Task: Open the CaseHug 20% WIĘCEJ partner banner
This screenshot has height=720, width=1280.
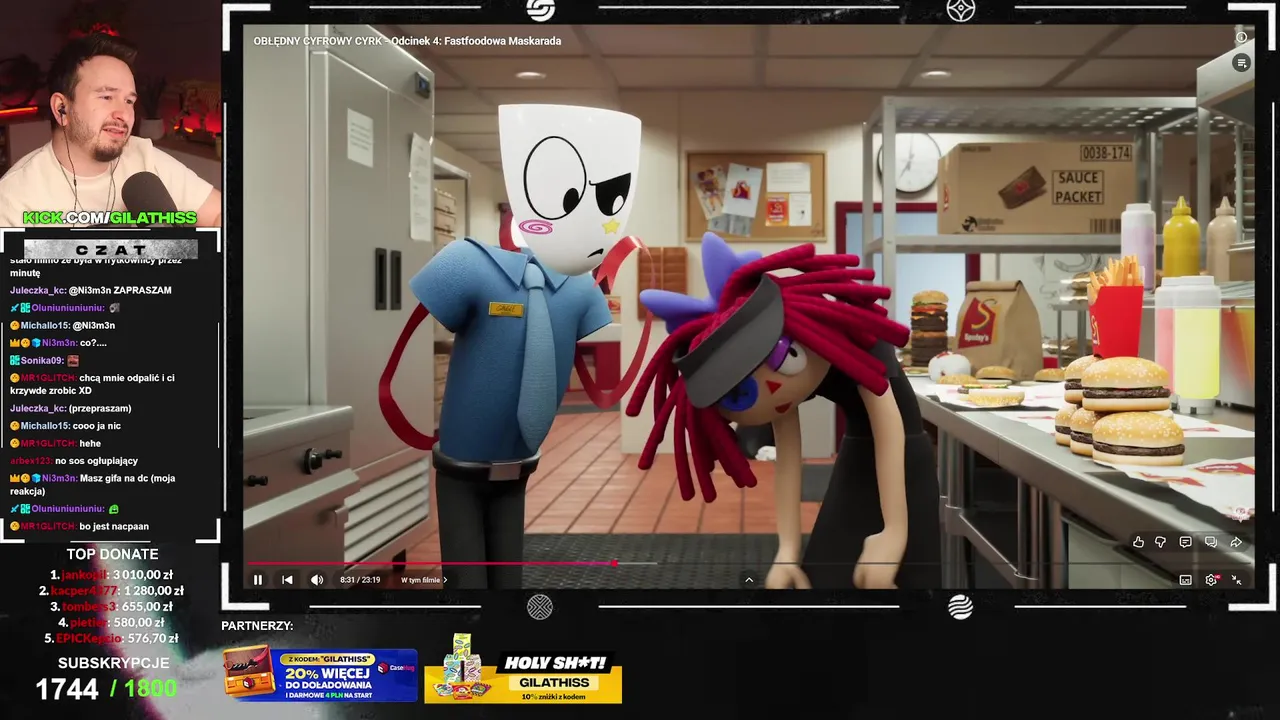Action: 320,675
